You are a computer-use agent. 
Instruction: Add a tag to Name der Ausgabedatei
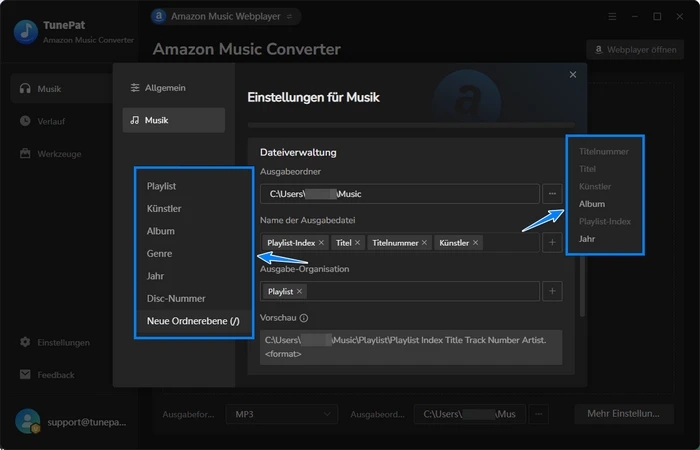pyautogui.click(x=552, y=242)
